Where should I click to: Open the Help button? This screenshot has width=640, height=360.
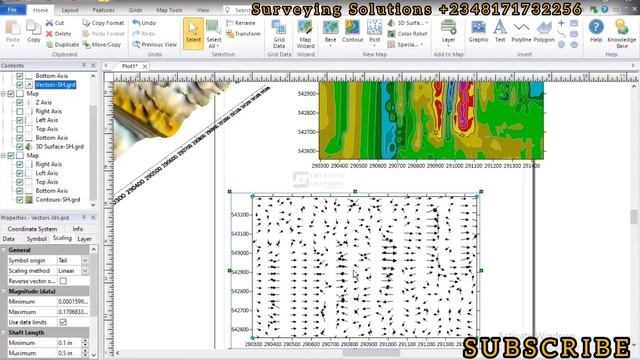(x=596, y=31)
